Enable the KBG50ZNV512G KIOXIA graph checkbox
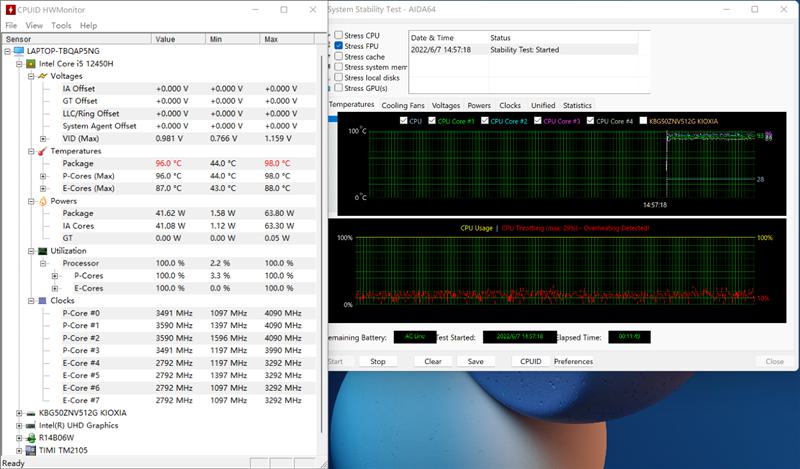The width and height of the screenshot is (800, 469). pos(643,120)
